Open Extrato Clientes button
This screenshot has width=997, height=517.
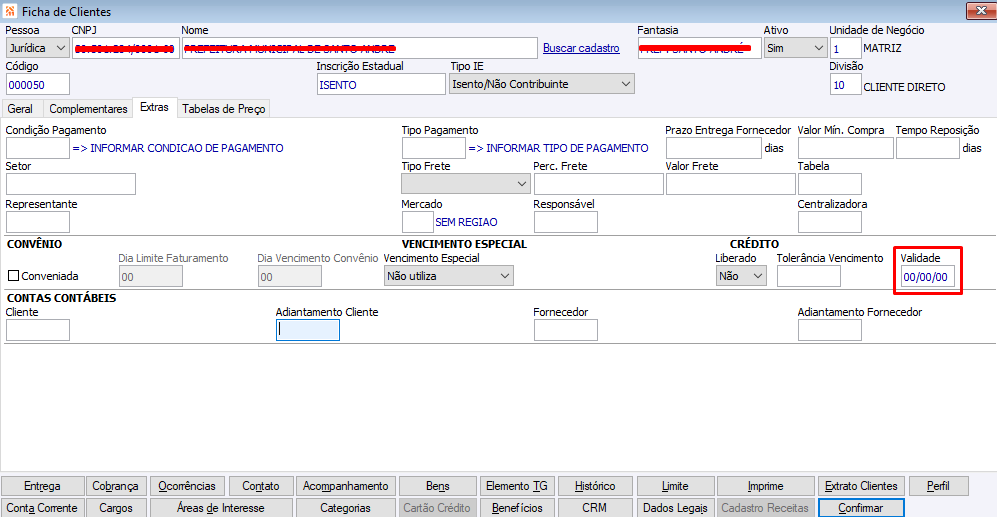[x=862, y=486]
